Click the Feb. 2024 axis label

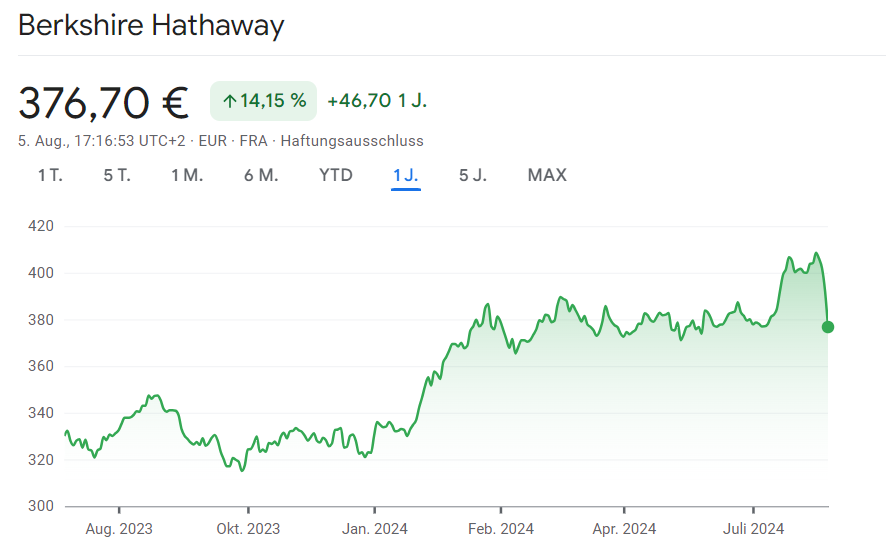coord(501,529)
